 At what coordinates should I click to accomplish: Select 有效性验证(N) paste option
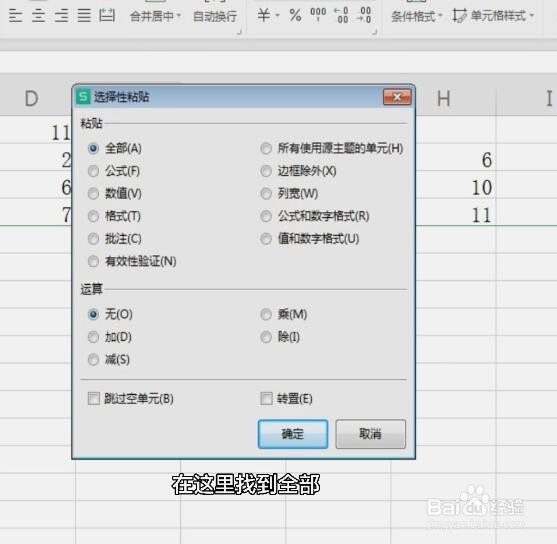132,262
